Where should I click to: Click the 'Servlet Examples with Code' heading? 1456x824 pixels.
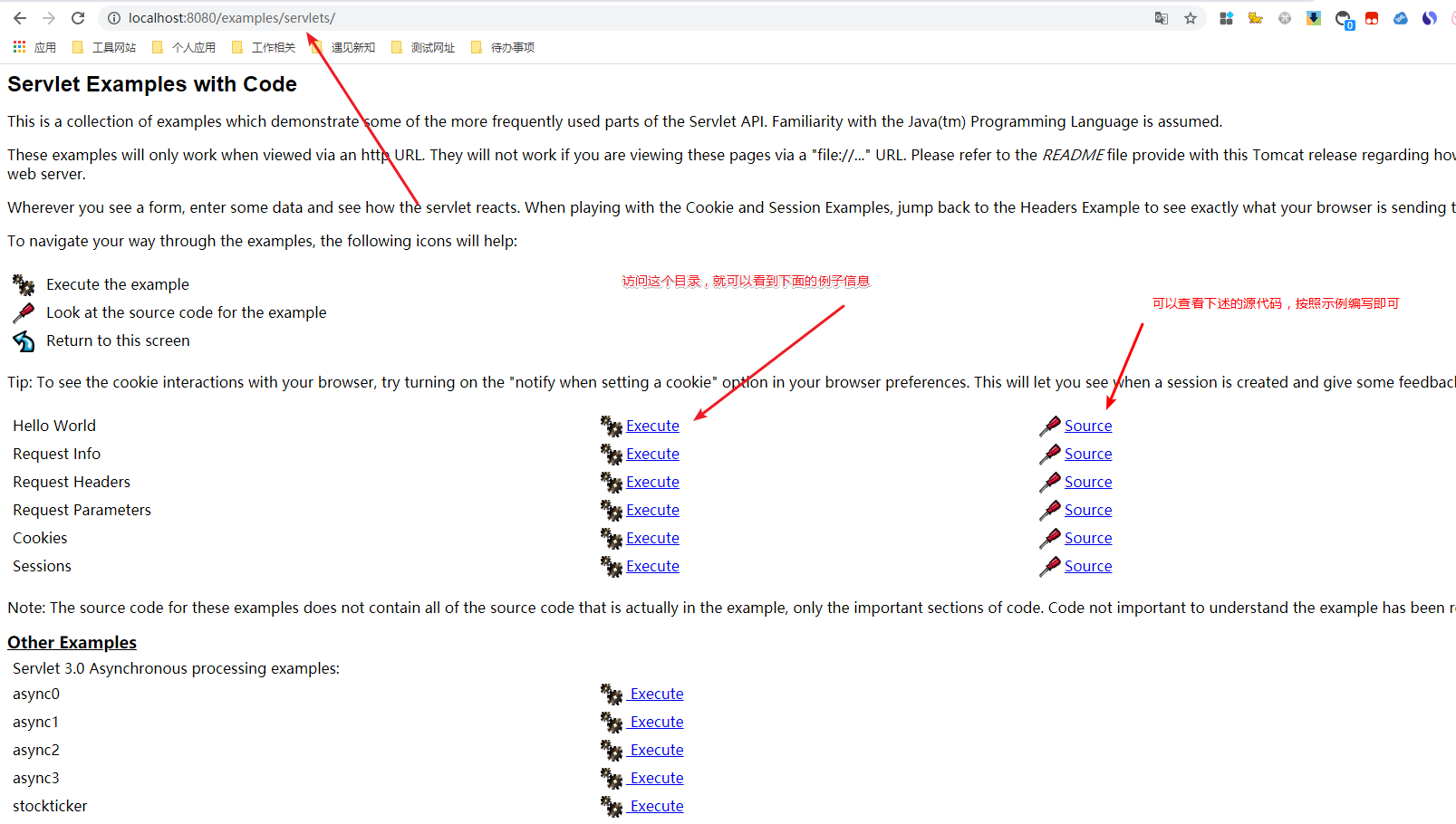coord(152,84)
